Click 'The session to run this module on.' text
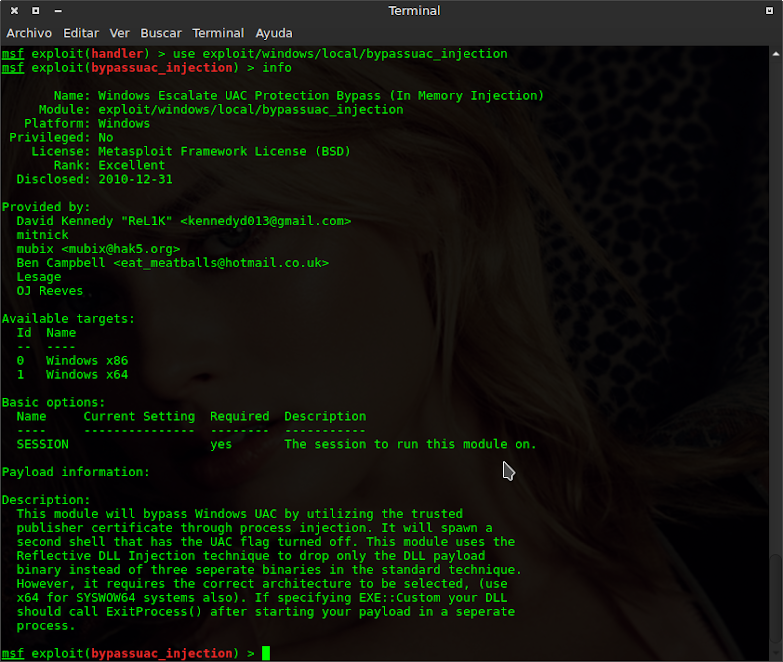783x662 pixels. click(410, 444)
